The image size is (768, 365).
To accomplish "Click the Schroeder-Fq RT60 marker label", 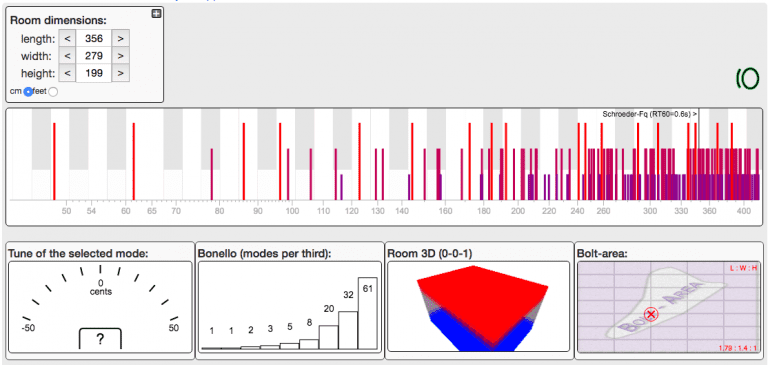I will click(x=649, y=114).
